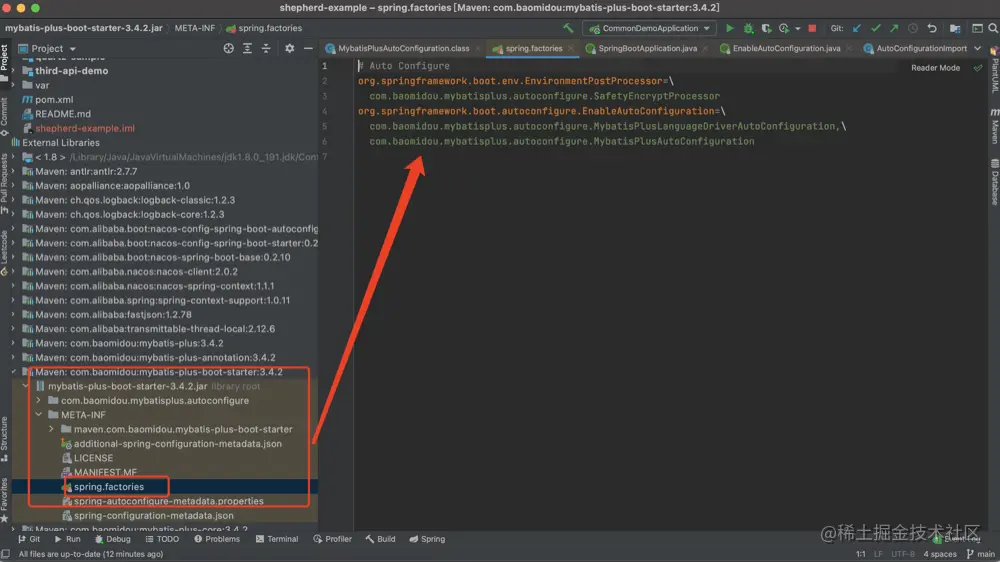
Task: Select opened file target icon in Project panel
Action: click(228, 48)
